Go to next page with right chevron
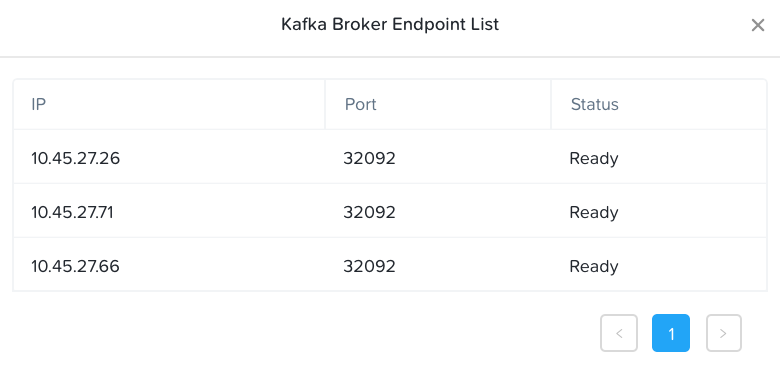 coord(724,333)
